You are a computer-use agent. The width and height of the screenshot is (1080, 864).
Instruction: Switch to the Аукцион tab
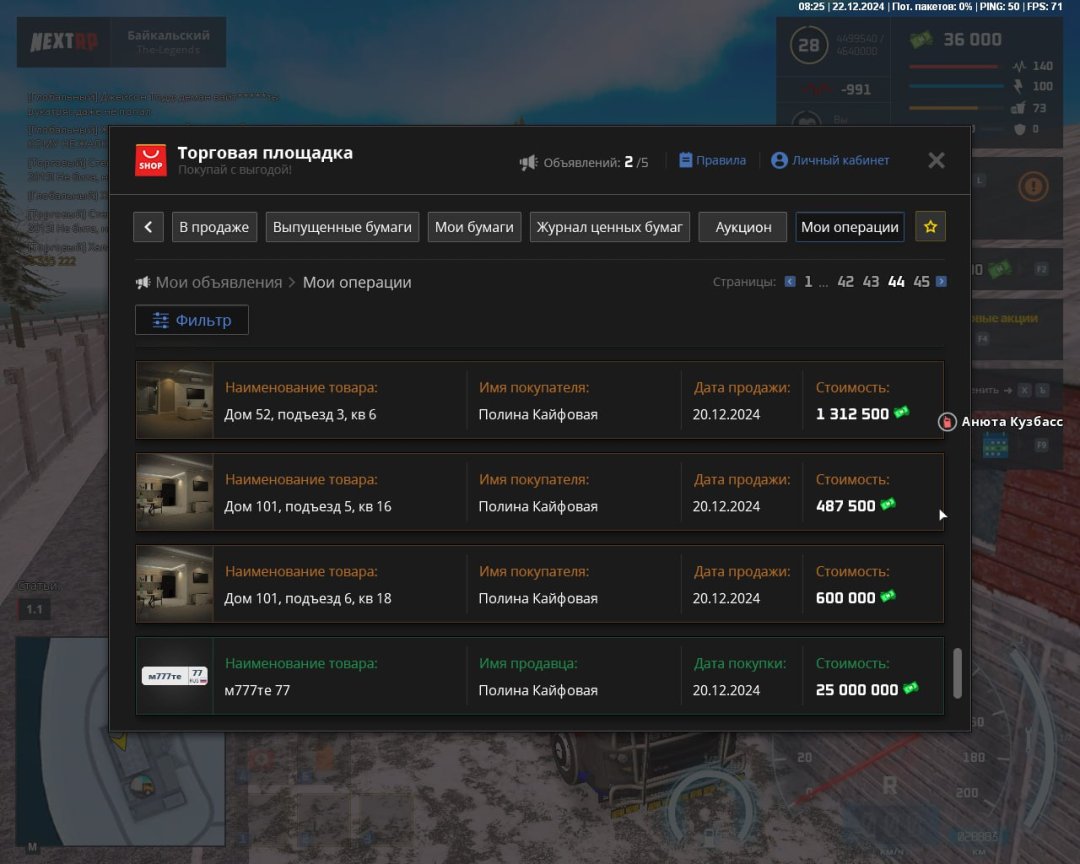tap(742, 227)
